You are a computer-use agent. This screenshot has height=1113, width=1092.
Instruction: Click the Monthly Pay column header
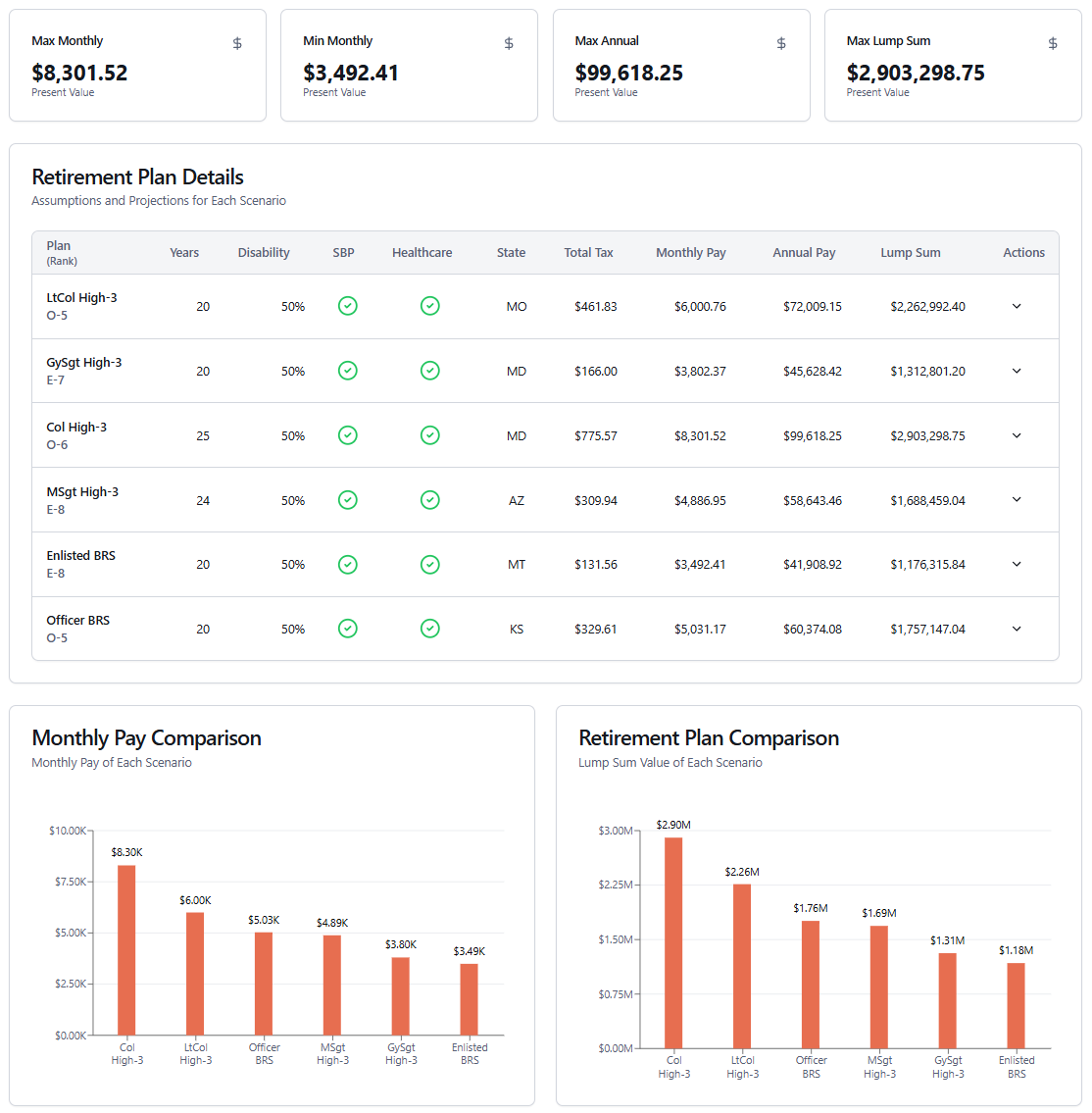690,253
